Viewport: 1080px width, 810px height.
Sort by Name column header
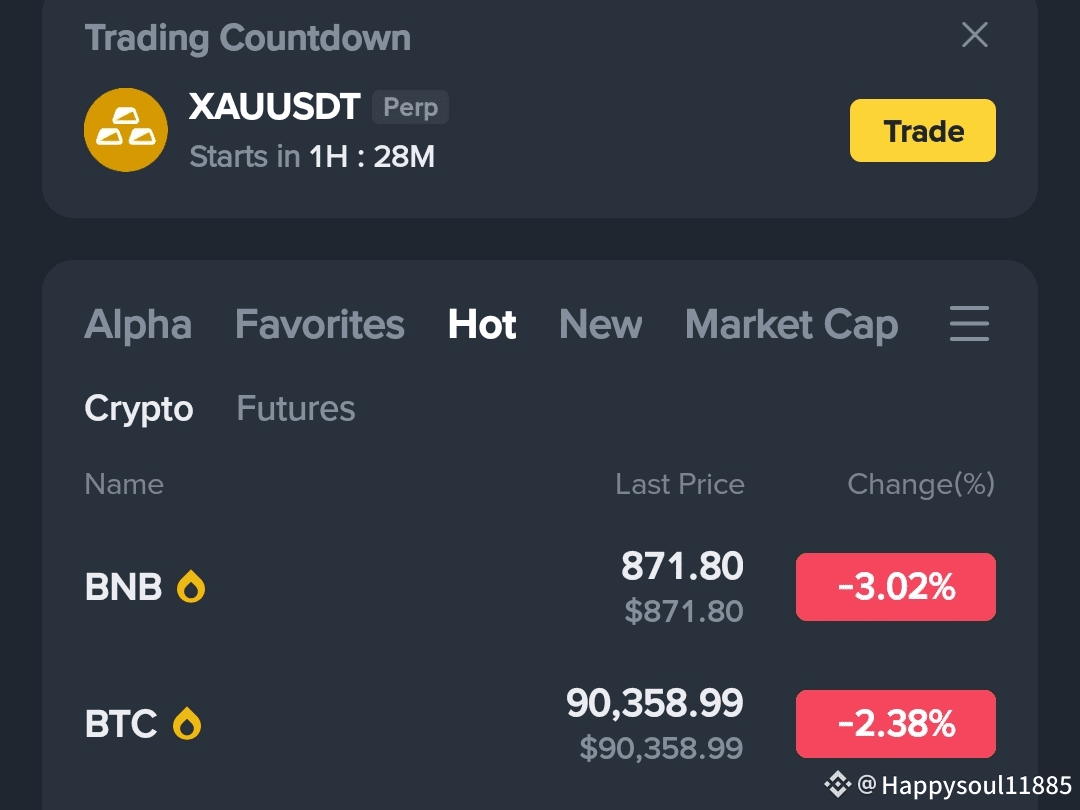(124, 484)
